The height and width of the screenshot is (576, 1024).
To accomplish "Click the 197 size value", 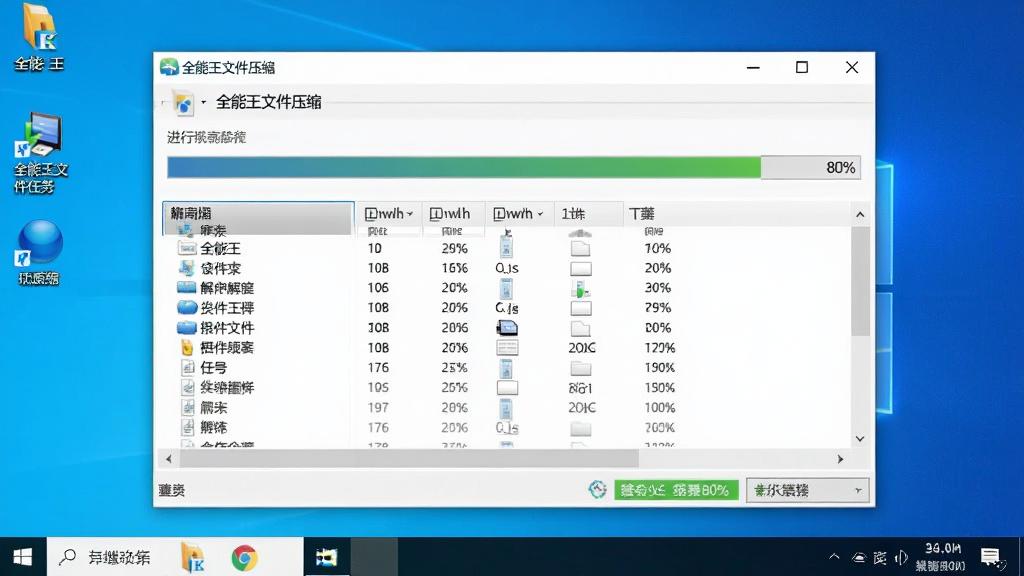I will point(378,408).
